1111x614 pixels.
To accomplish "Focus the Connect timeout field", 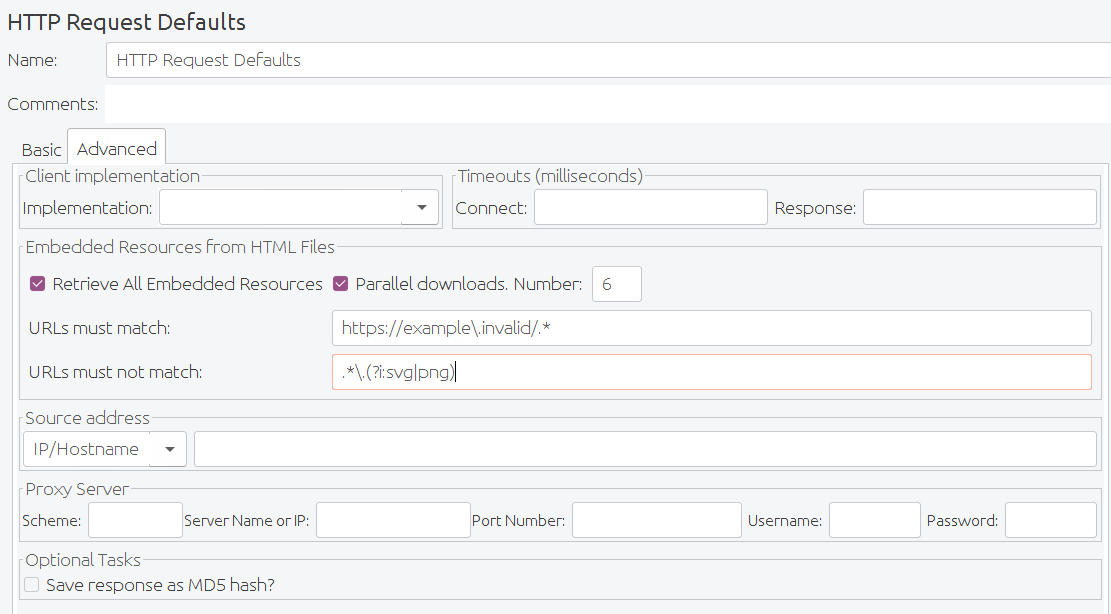I will pyautogui.click(x=650, y=206).
